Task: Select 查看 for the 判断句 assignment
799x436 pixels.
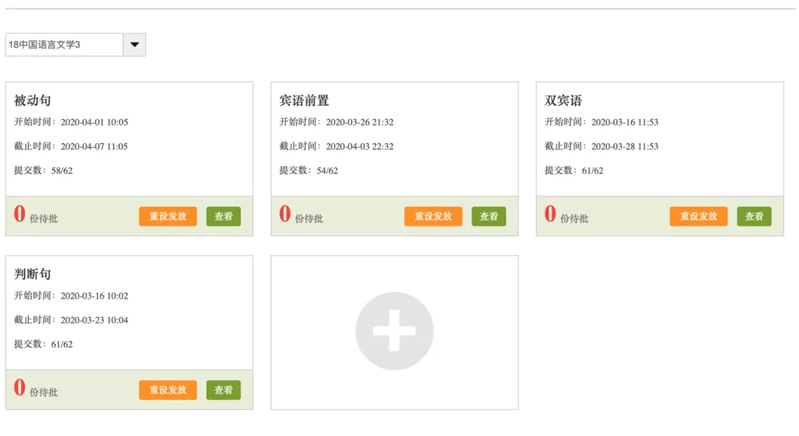Action: (223, 390)
